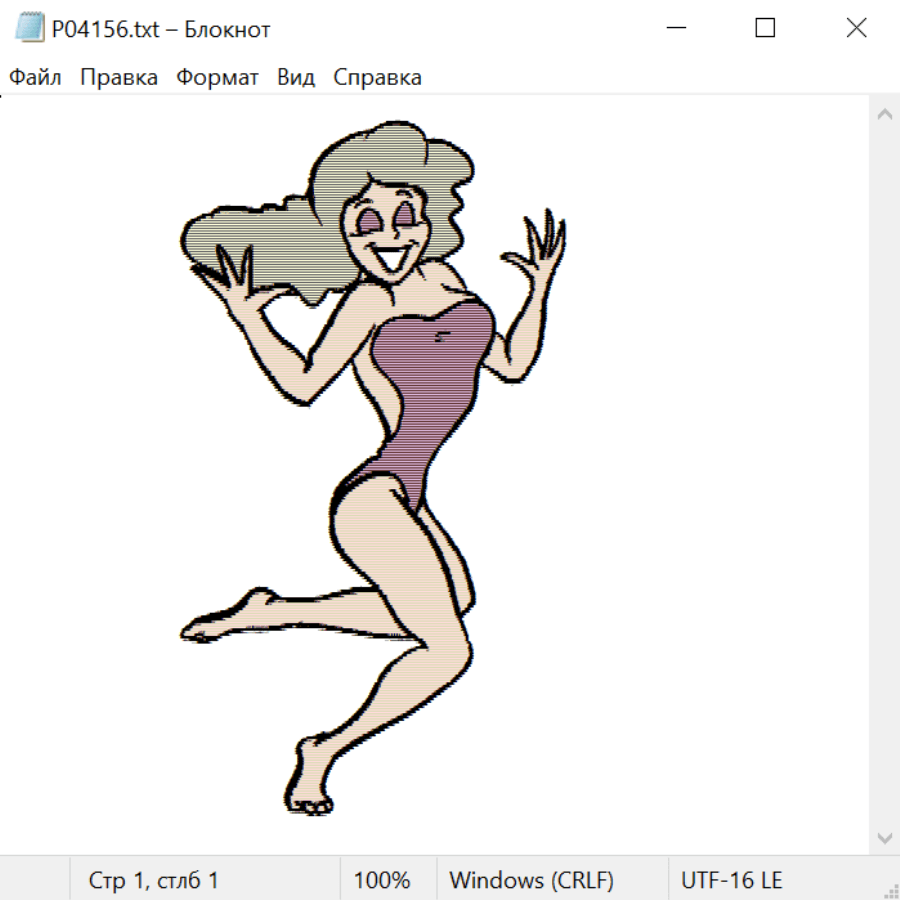Maximize the Блокнот window
The image size is (900, 900).
tap(765, 29)
